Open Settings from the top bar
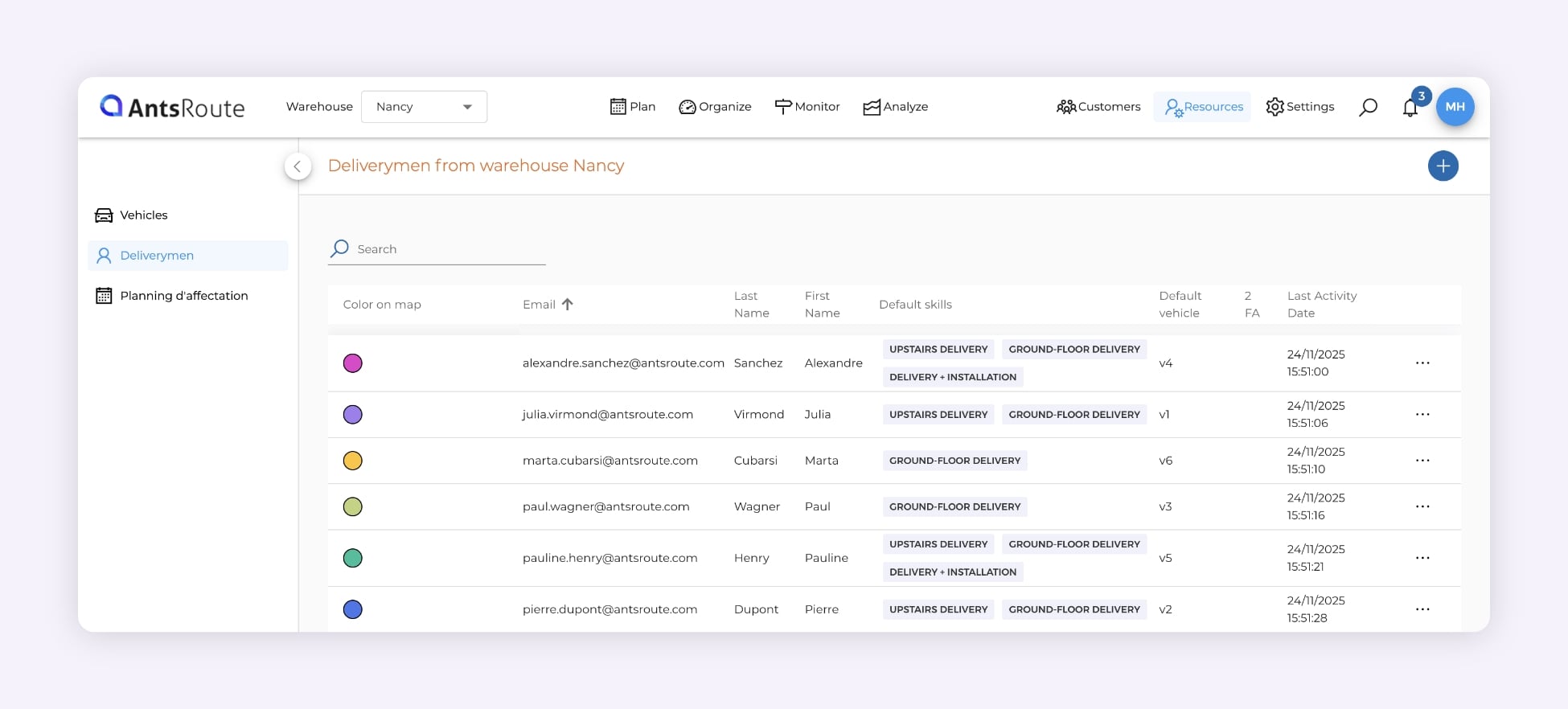This screenshot has height=709, width=1568. pos(1299,107)
